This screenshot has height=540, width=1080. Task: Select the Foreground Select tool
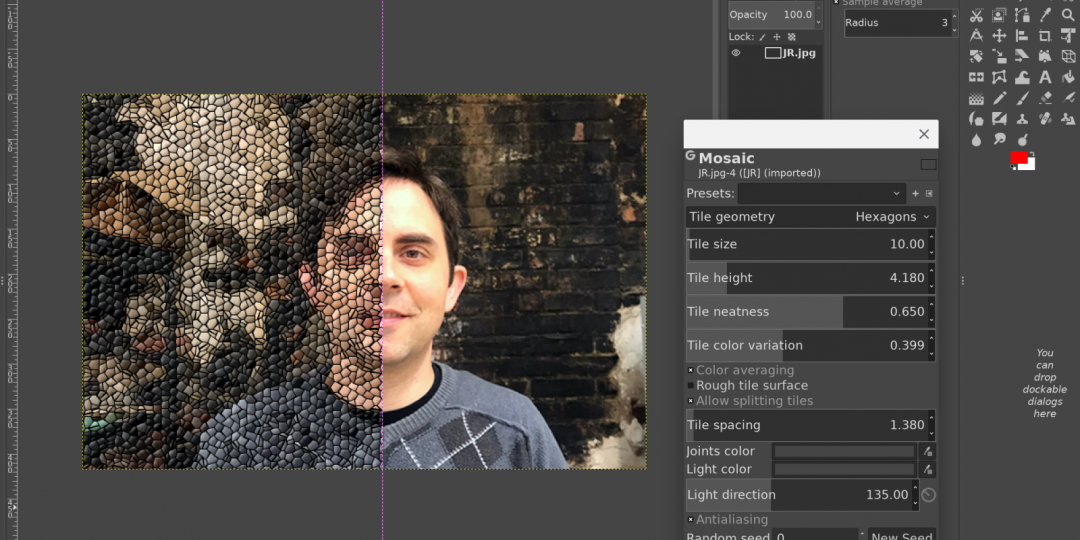(999, 14)
